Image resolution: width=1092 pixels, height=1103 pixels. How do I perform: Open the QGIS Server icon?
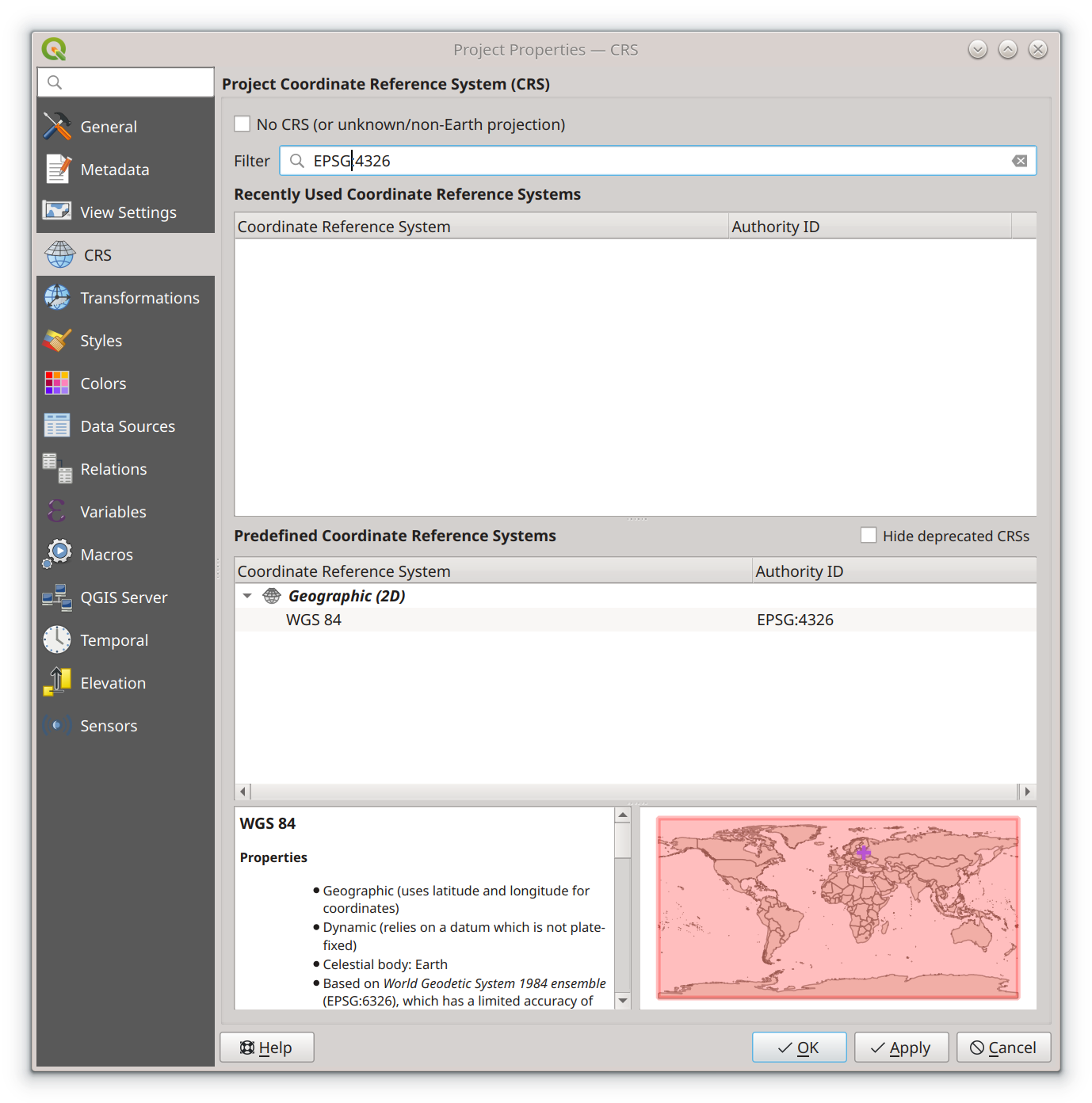[57, 597]
